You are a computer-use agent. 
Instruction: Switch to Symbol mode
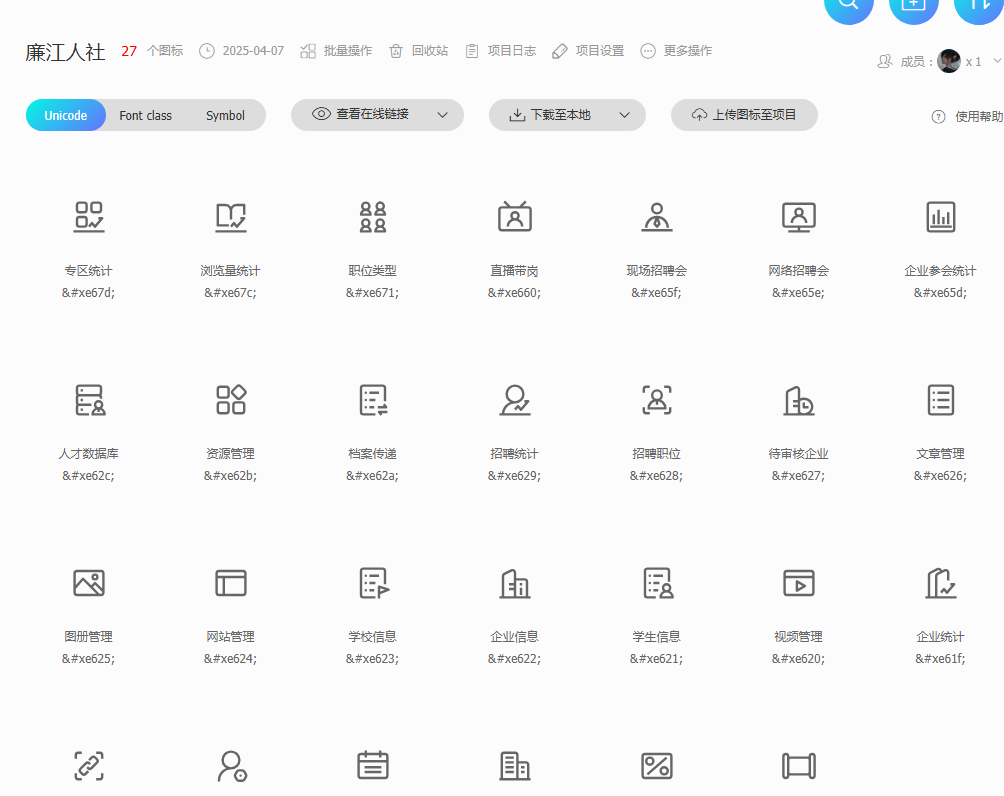pos(225,115)
